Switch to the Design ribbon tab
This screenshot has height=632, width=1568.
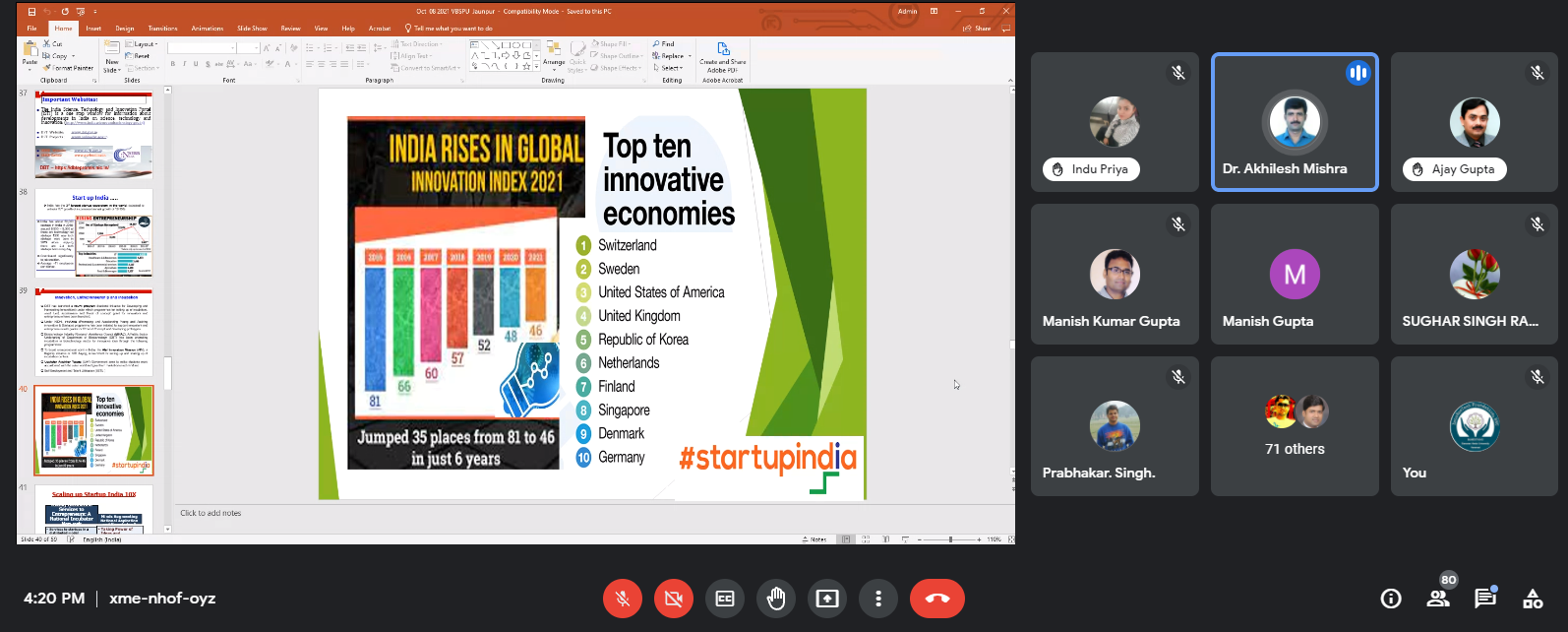(125, 29)
